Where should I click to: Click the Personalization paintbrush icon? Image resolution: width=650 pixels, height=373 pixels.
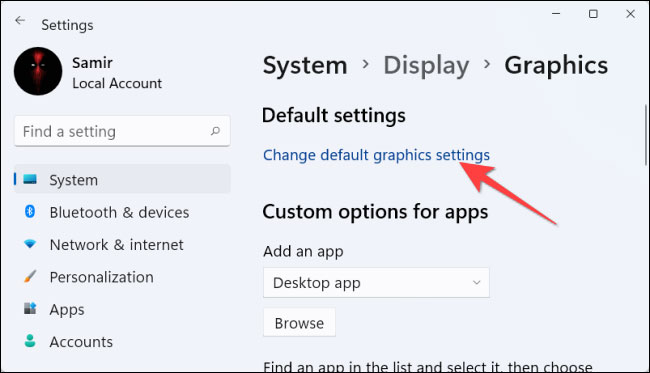[x=30, y=276]
